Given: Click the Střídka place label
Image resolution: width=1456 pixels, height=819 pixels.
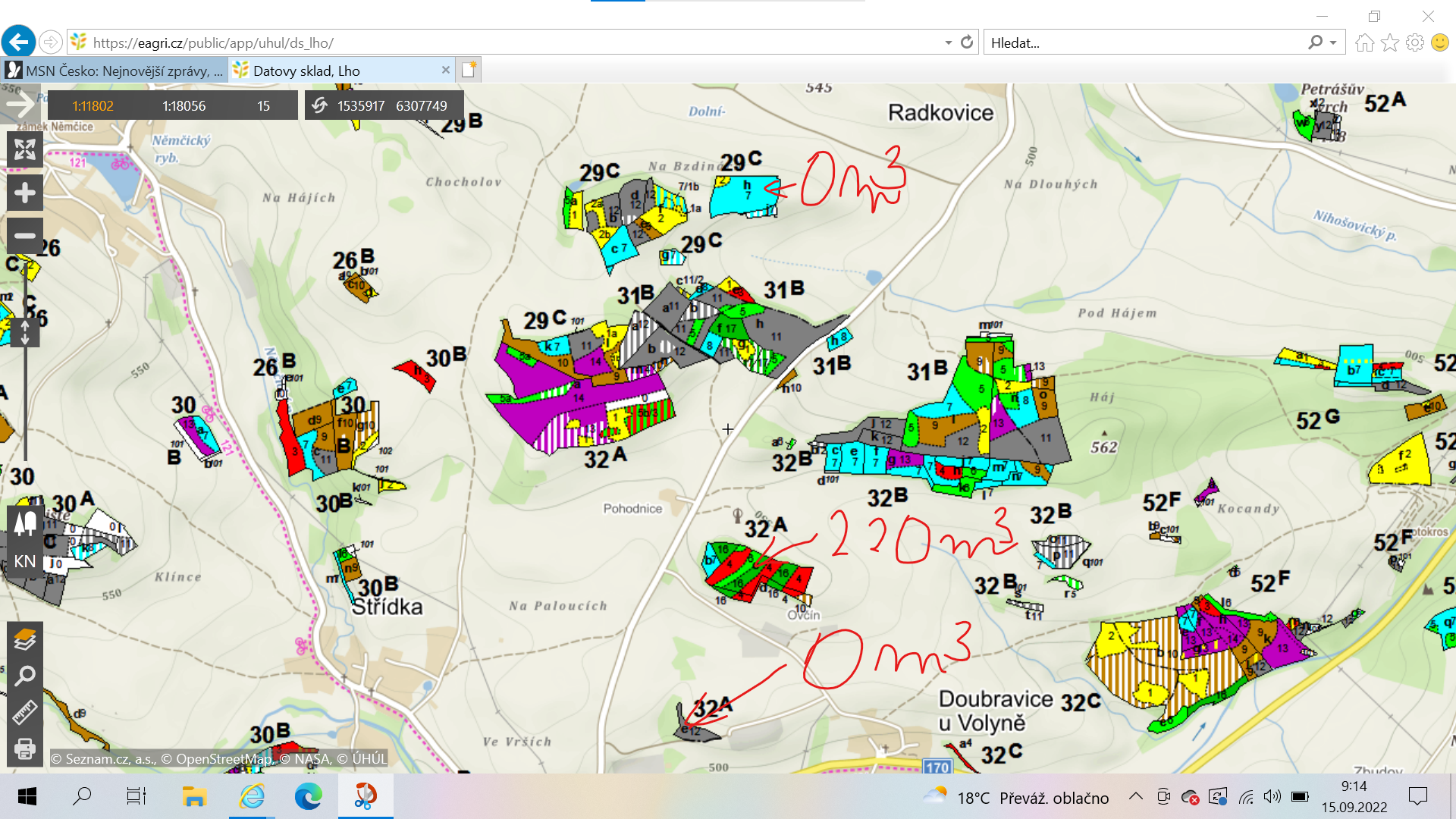Looking at the screenshot, I should click(x=388, y=607).
